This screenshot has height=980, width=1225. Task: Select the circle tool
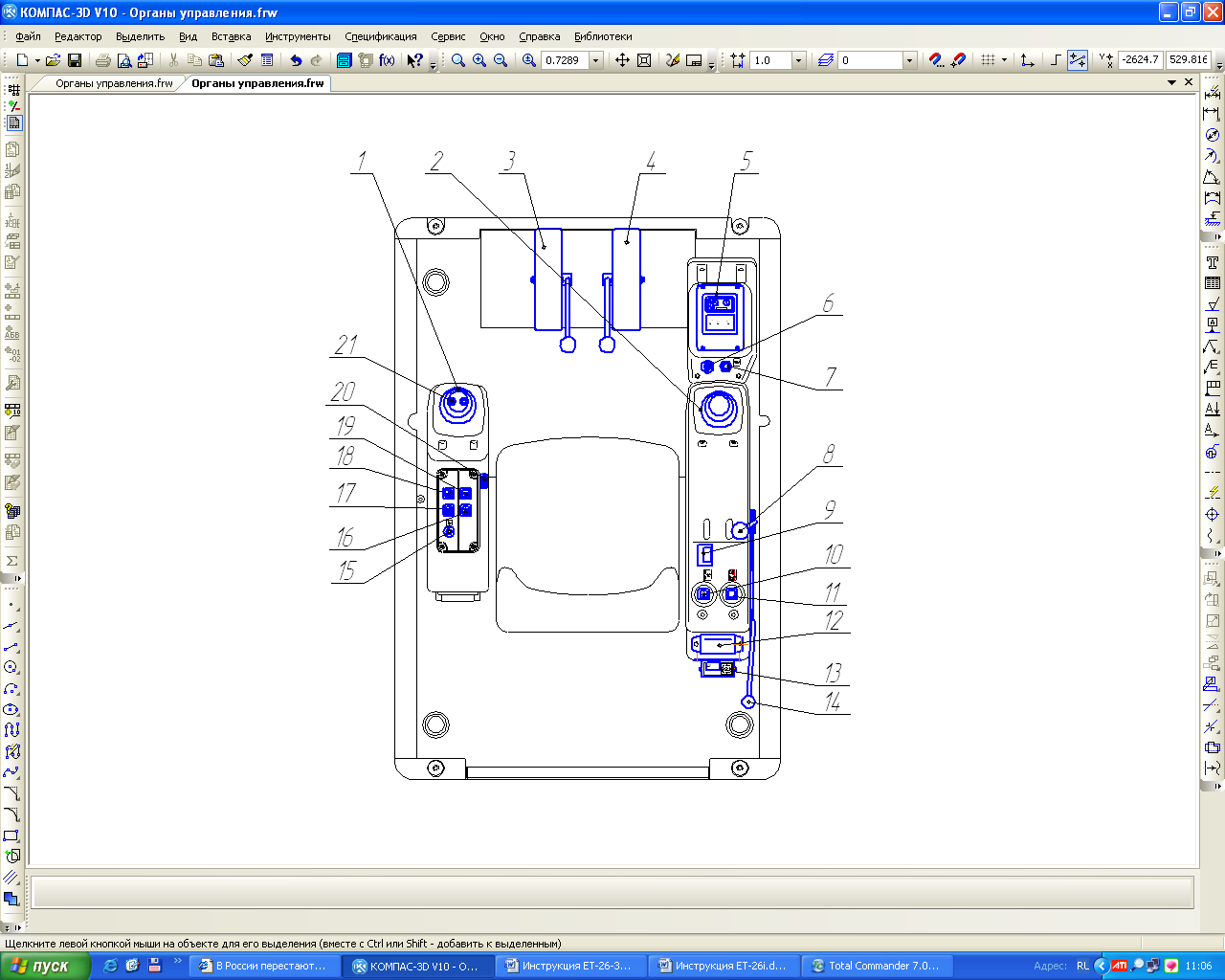(11, 668)
